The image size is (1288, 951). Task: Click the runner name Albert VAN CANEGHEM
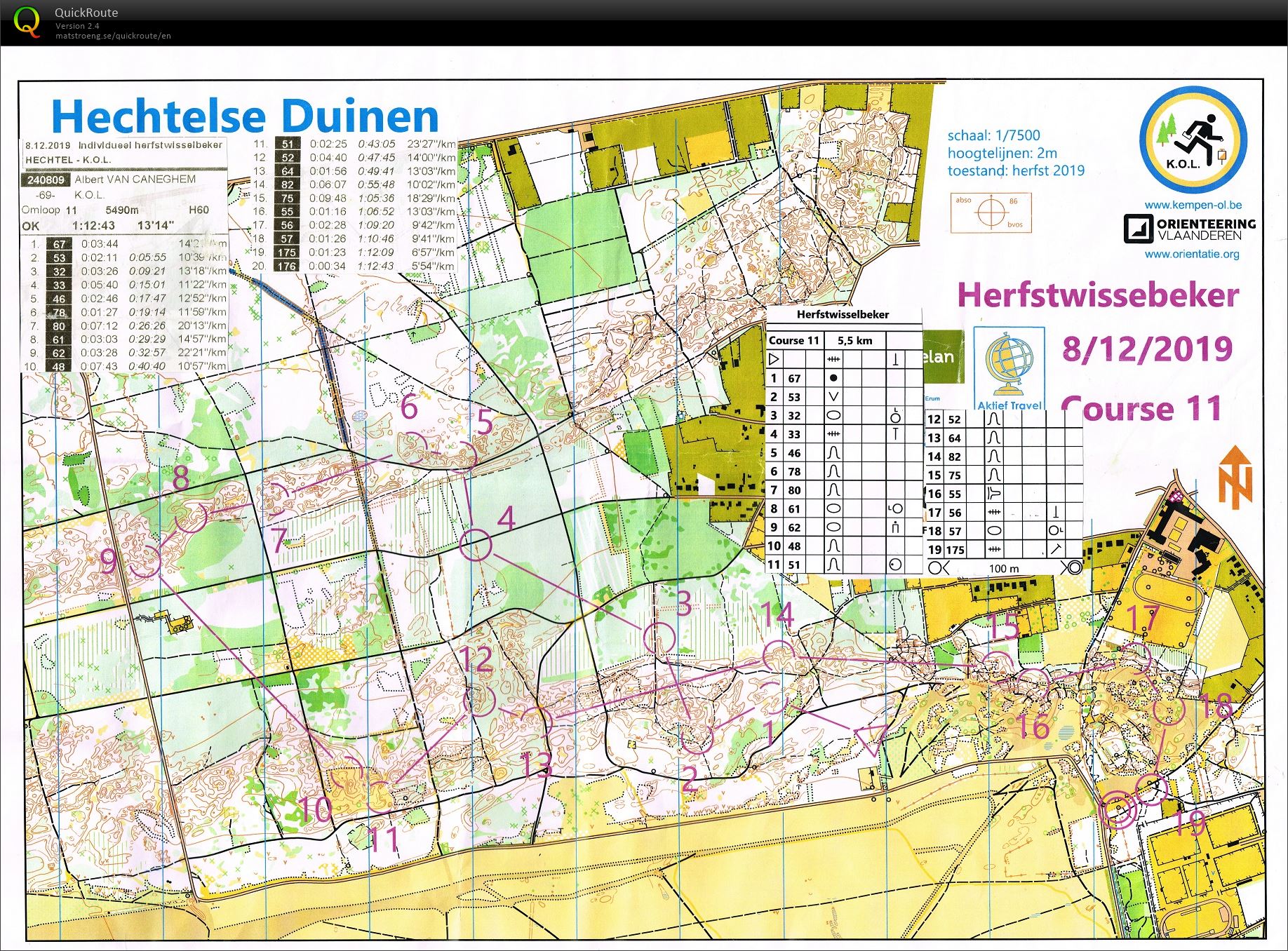[135, 179]
